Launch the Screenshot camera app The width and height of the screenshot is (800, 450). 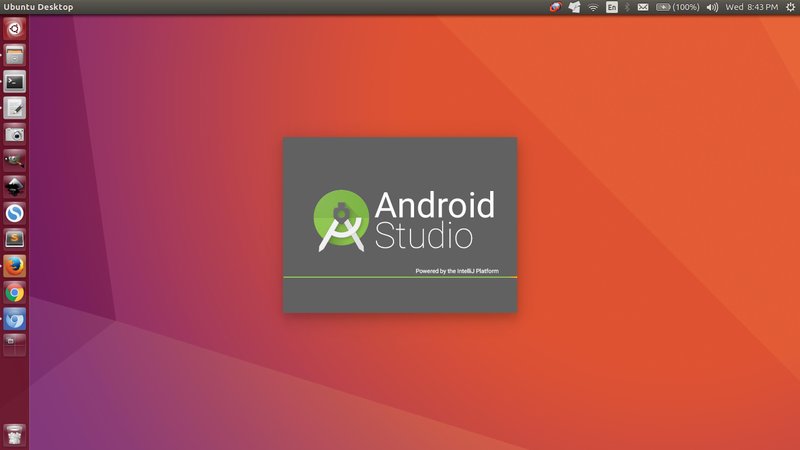pos(14,134)
